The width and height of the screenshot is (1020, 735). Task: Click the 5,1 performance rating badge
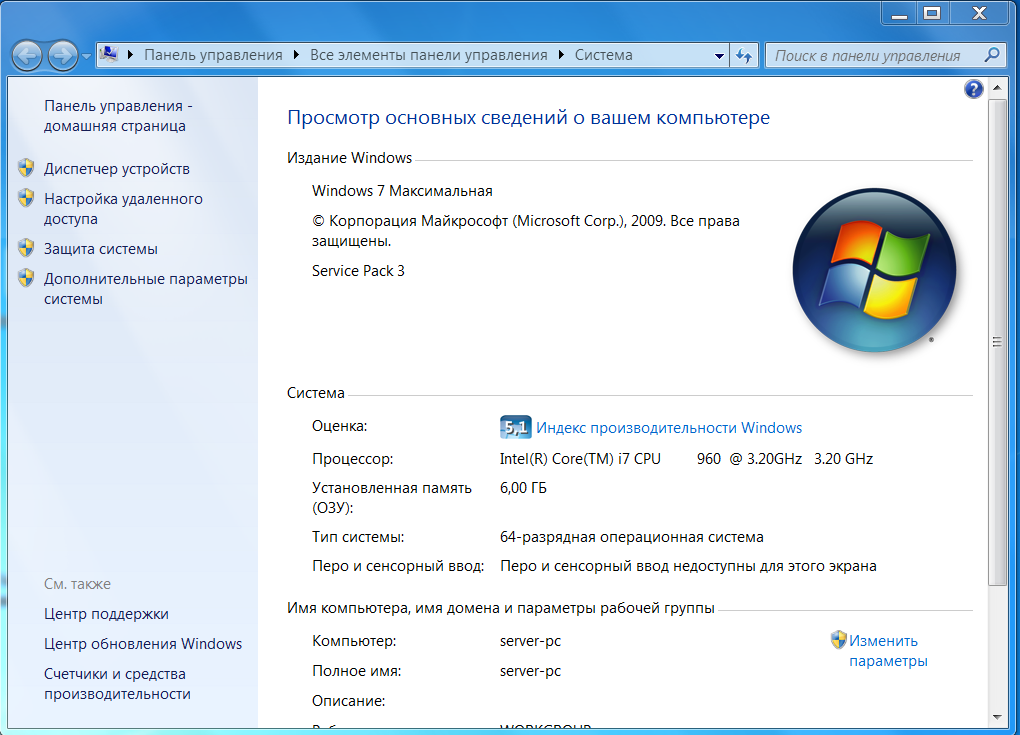pos(515,427)
